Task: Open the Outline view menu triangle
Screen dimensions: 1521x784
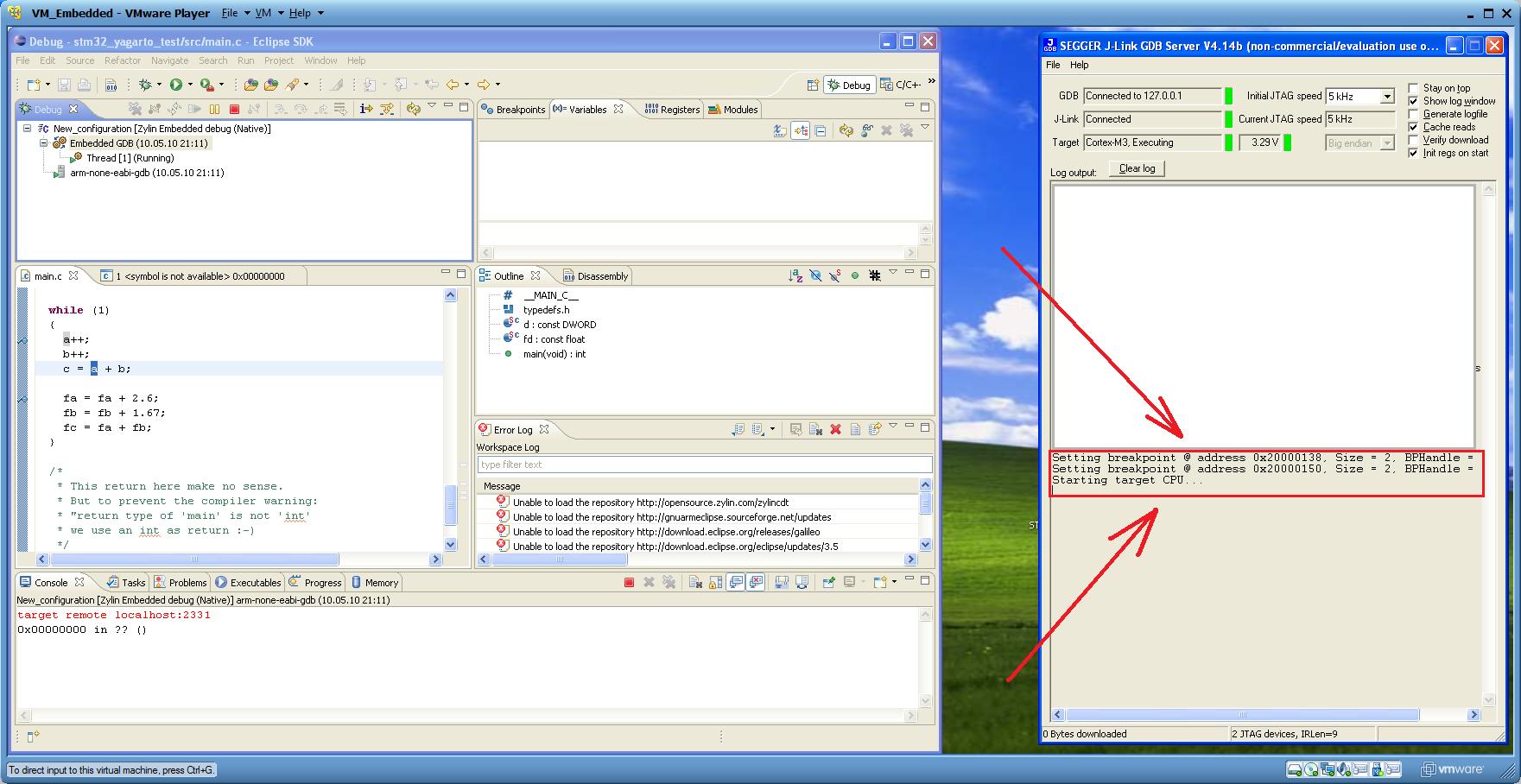Action: (x=893, y=274)
